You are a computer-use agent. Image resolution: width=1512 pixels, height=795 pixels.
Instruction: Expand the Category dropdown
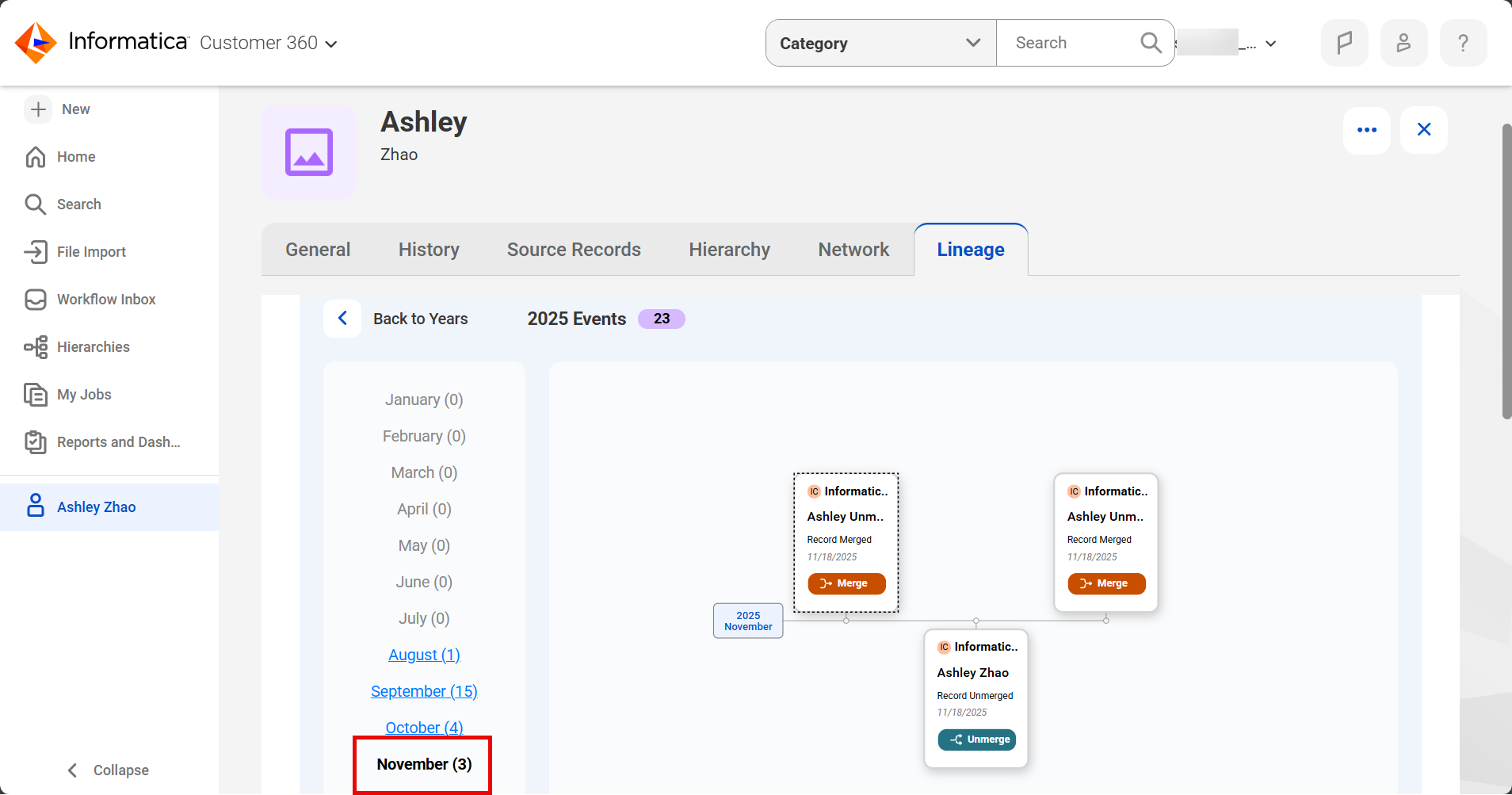coord(880,43)
